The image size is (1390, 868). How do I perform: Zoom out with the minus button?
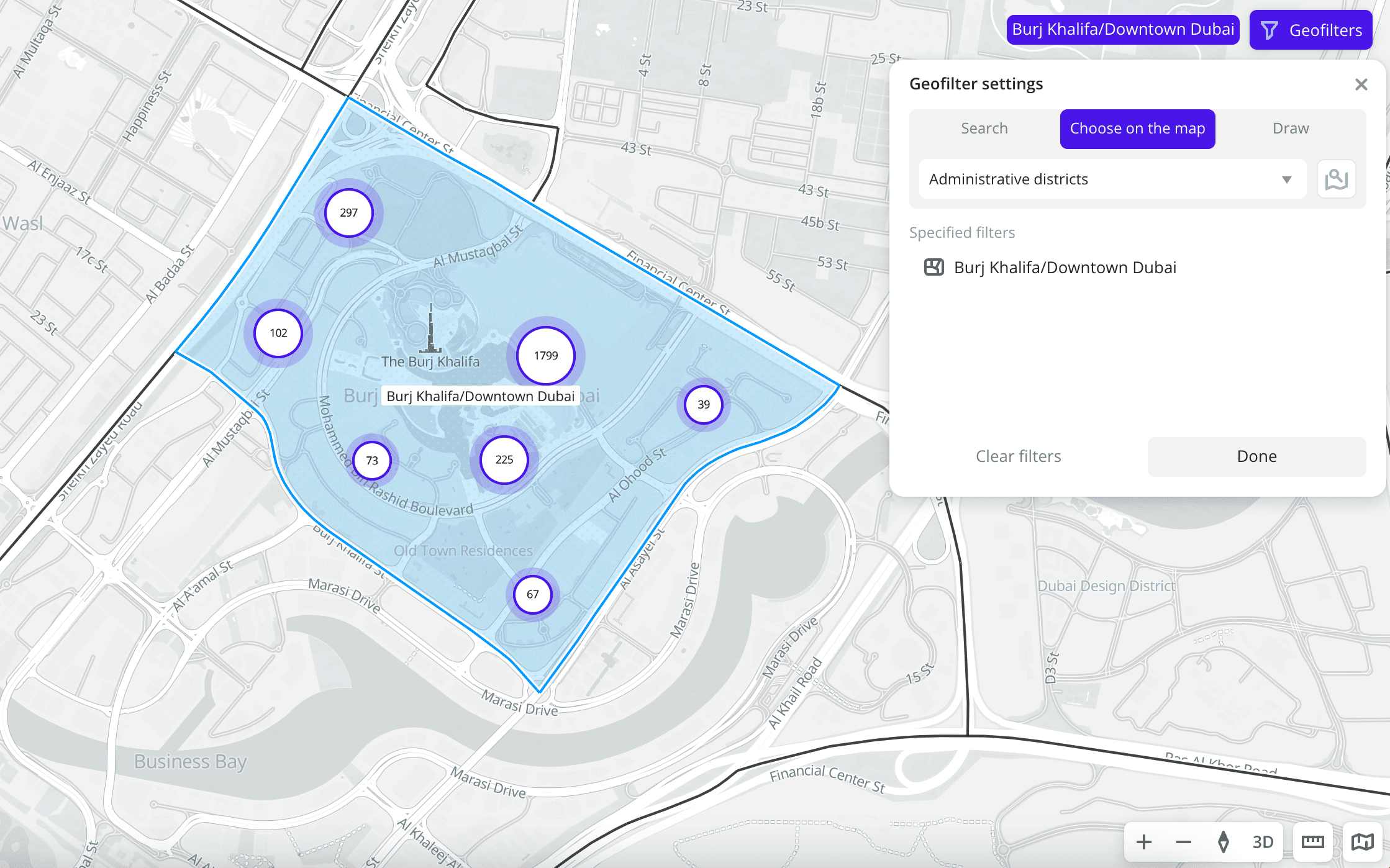[x=1184, y=842]
